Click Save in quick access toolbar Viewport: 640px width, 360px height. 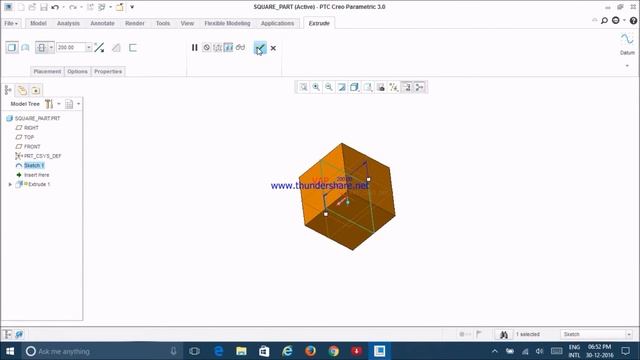click(44, 7)
